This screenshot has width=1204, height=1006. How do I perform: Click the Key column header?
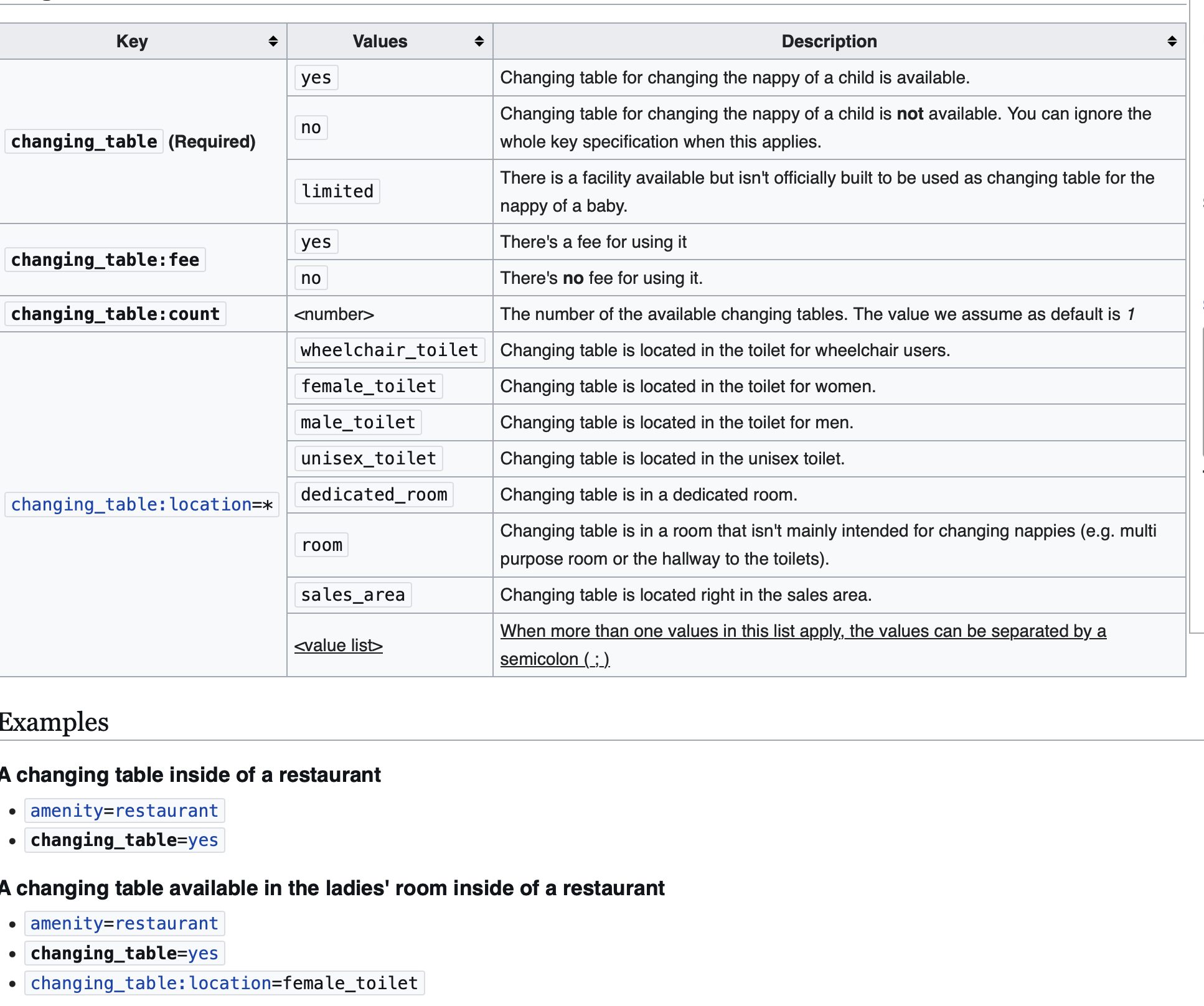[x=132, y=42]
